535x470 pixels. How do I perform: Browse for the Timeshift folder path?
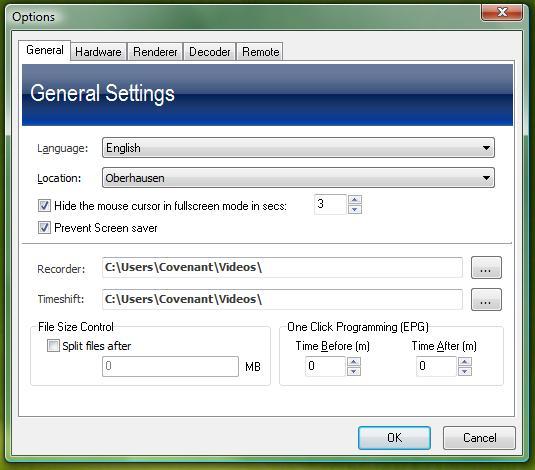pos(486,300)
